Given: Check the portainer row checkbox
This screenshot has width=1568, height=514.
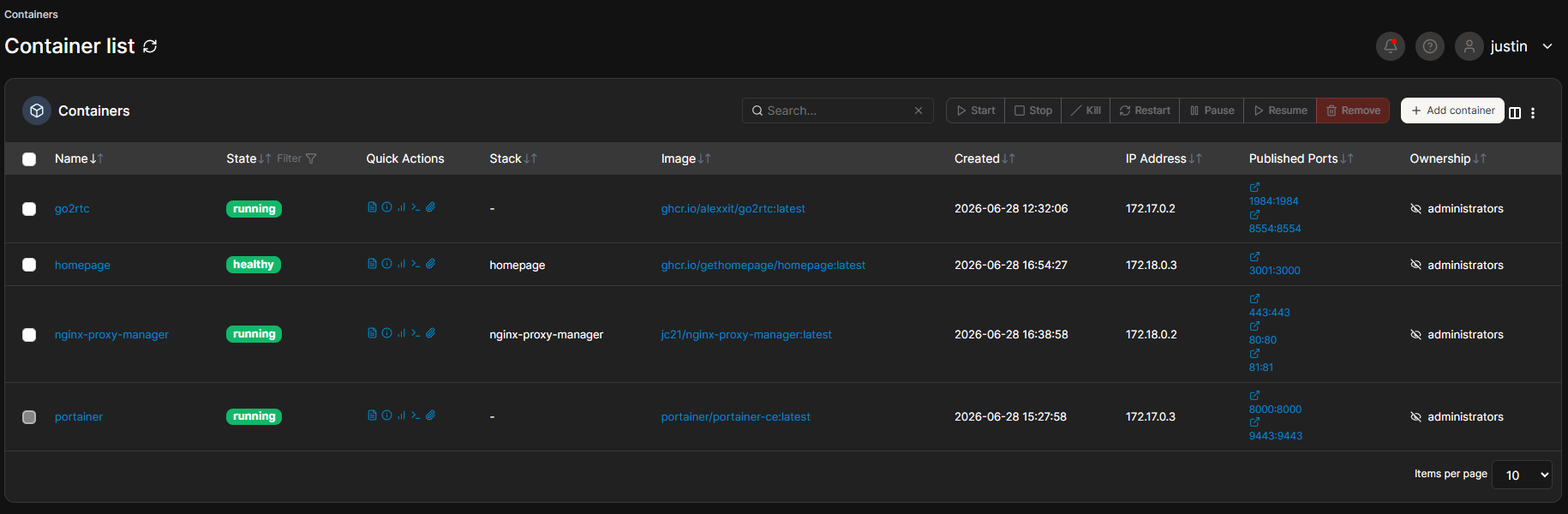Looking at the screenshot, I should (x=29, y=417).
